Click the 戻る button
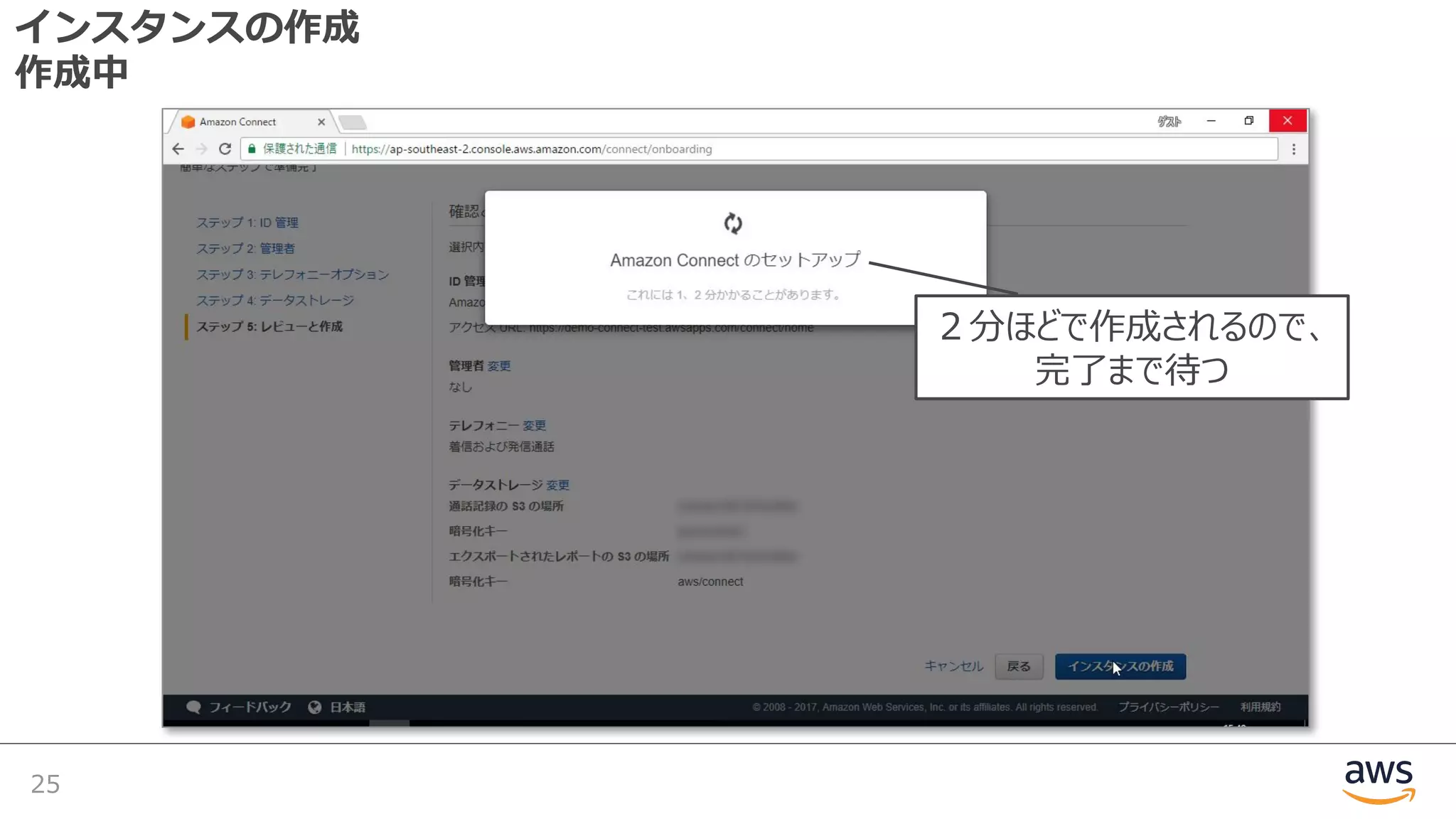 click(1019, 666)
